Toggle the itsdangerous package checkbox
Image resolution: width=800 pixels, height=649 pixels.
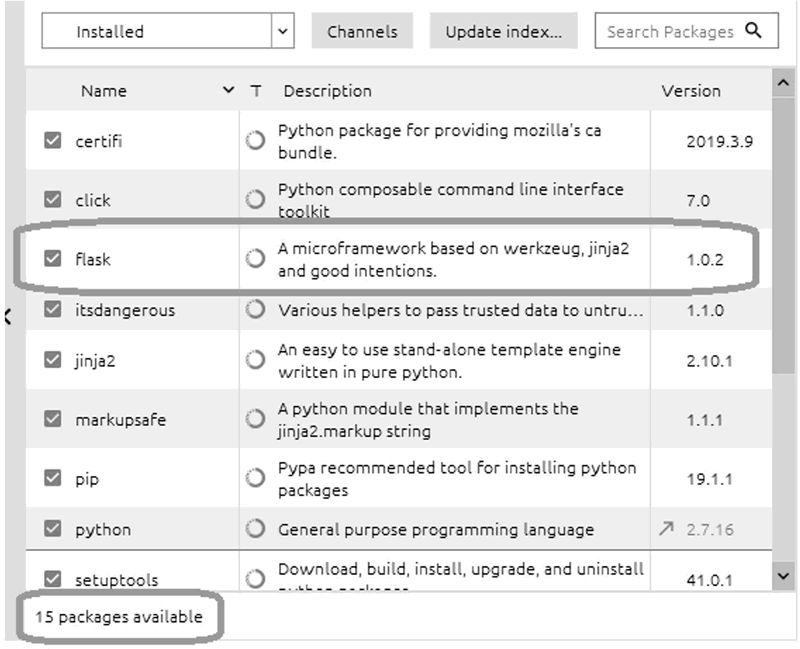click(x=53, y=309)
